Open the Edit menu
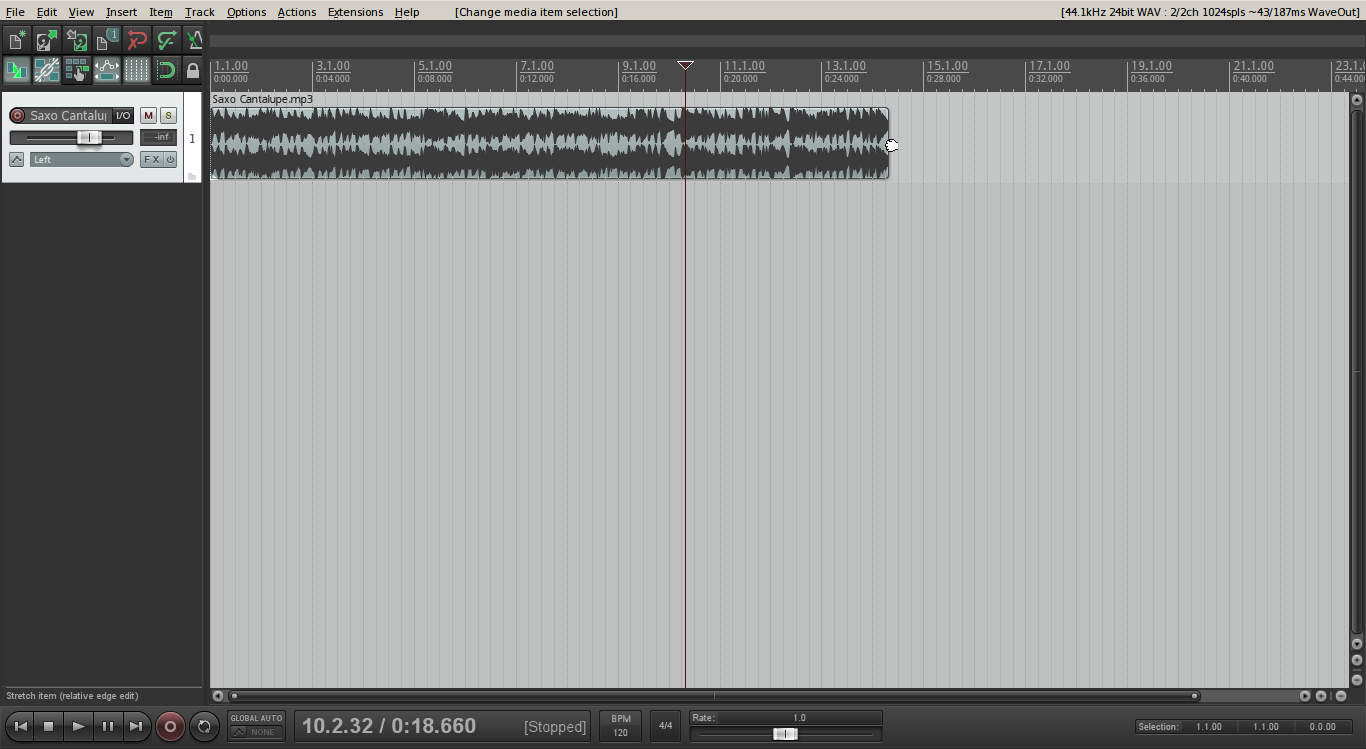The image size is (1366, 749). coord(47,12)
